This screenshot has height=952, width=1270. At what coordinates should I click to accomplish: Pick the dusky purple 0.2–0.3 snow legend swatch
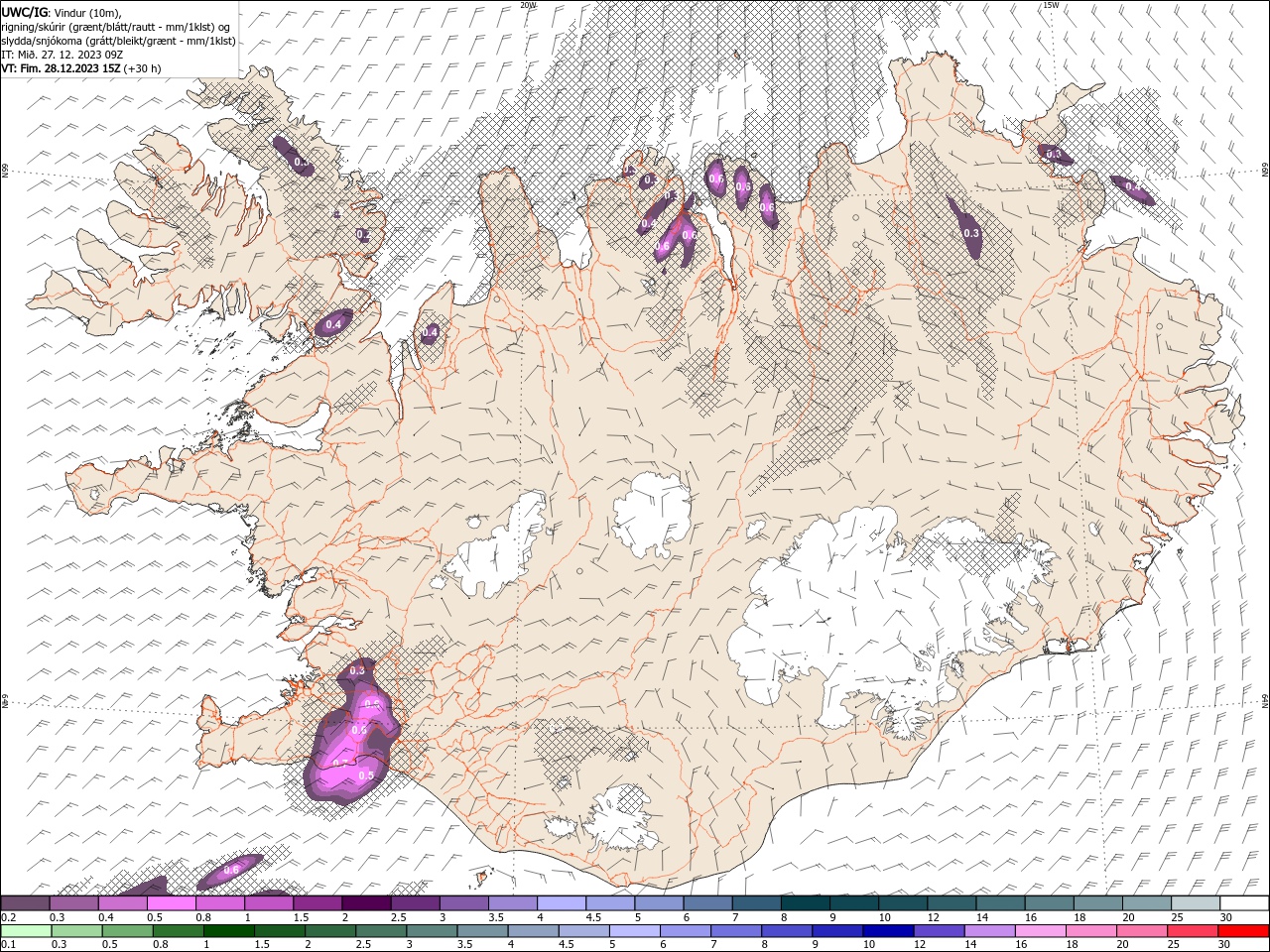point(26,903)
